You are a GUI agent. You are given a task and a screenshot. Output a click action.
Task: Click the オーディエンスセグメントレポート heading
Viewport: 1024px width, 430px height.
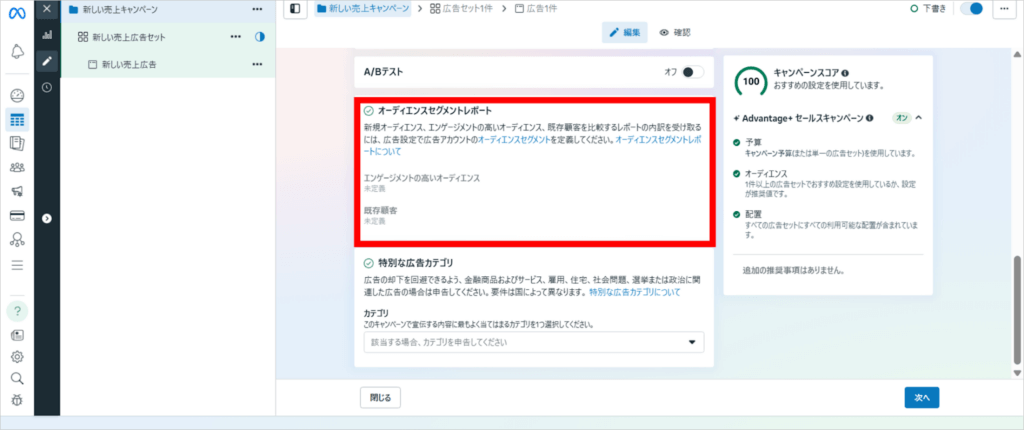coord(435,111)
